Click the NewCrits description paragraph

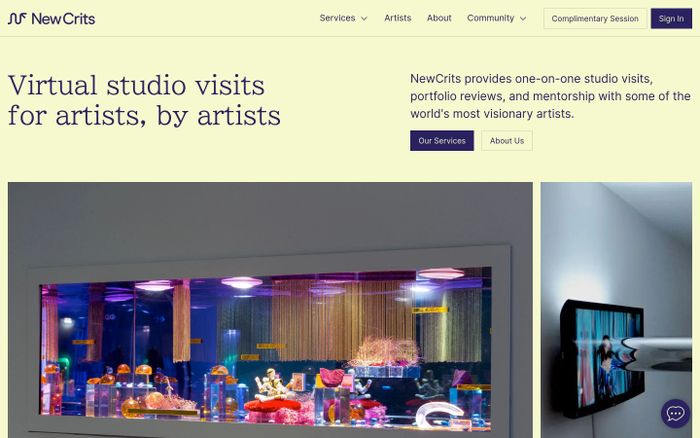pyautogui.click(x=550, y=96)
